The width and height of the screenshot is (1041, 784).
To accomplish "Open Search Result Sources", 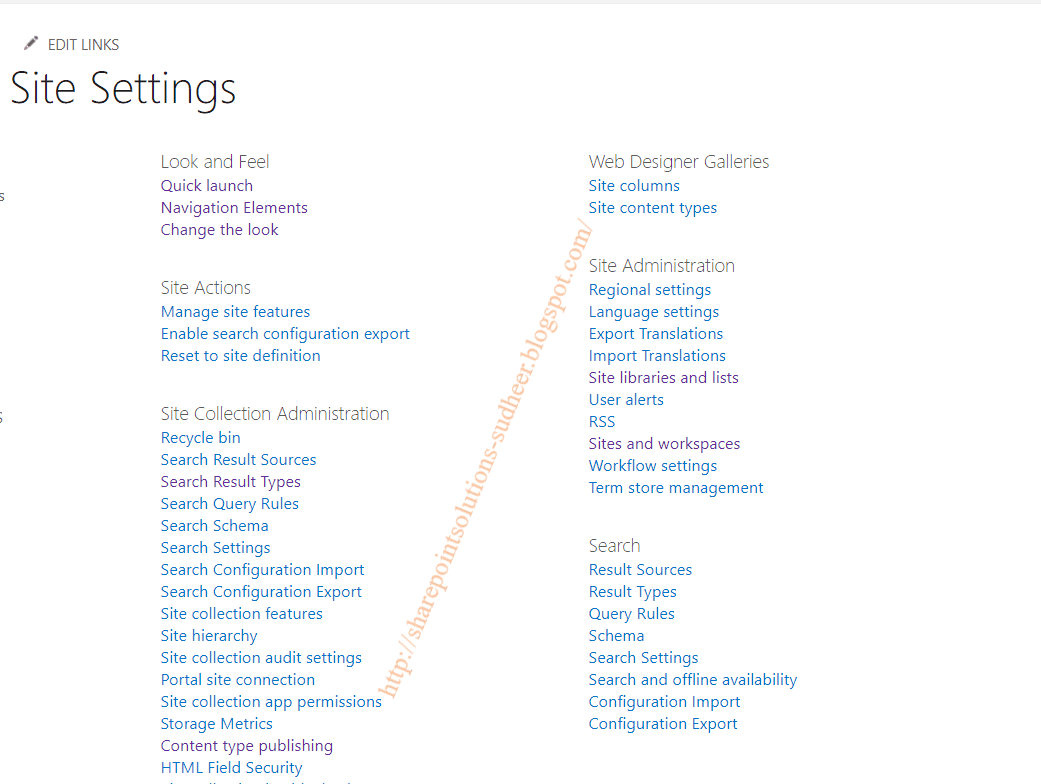I will 238,459.
